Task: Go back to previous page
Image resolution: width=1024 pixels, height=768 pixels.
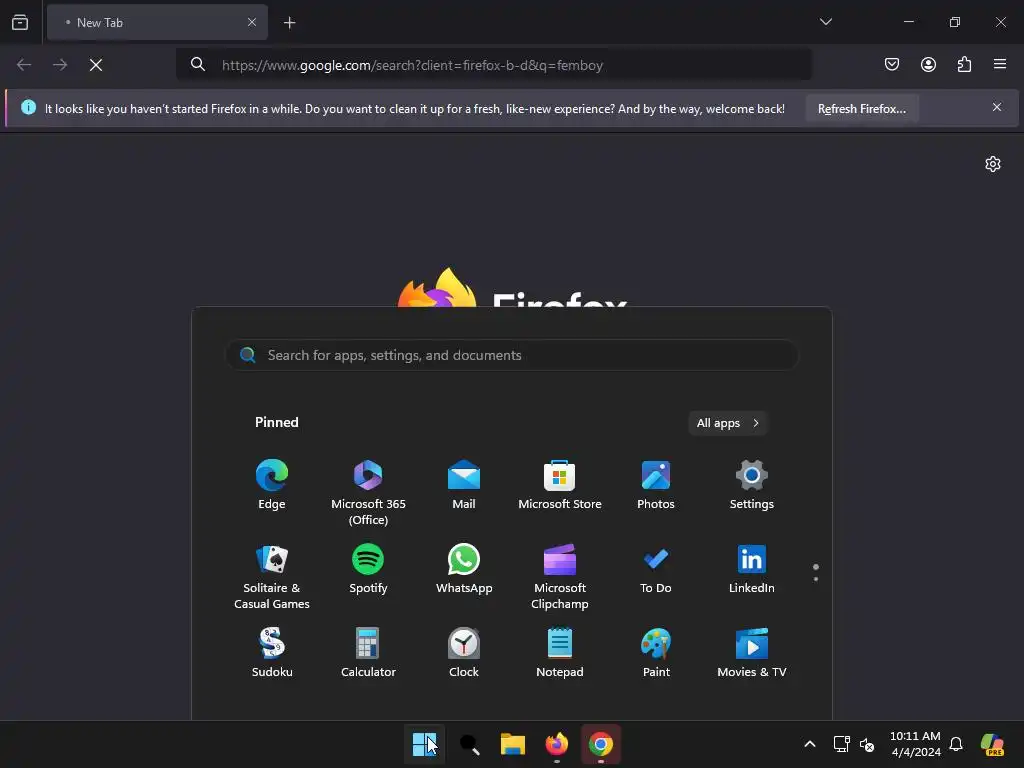Action: pyautogui.click(x=24, y=65)
